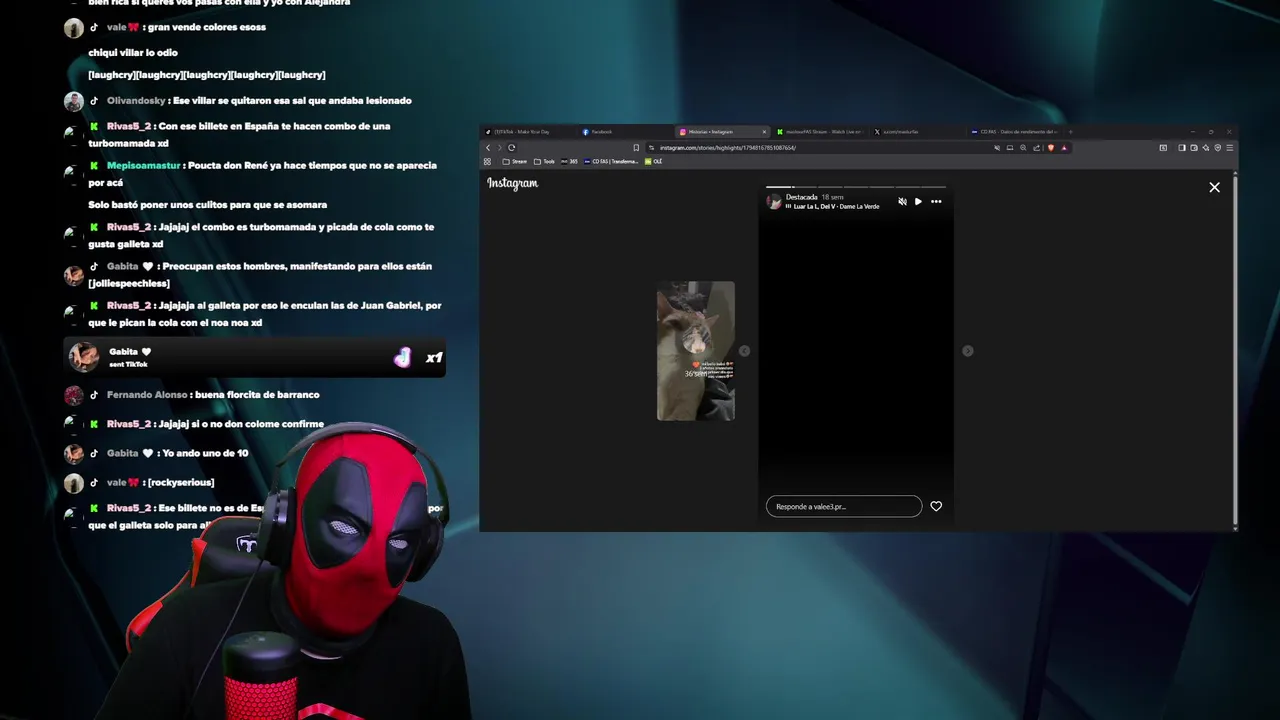Open the OLÉ bookmark

click(x=653, y=161)
